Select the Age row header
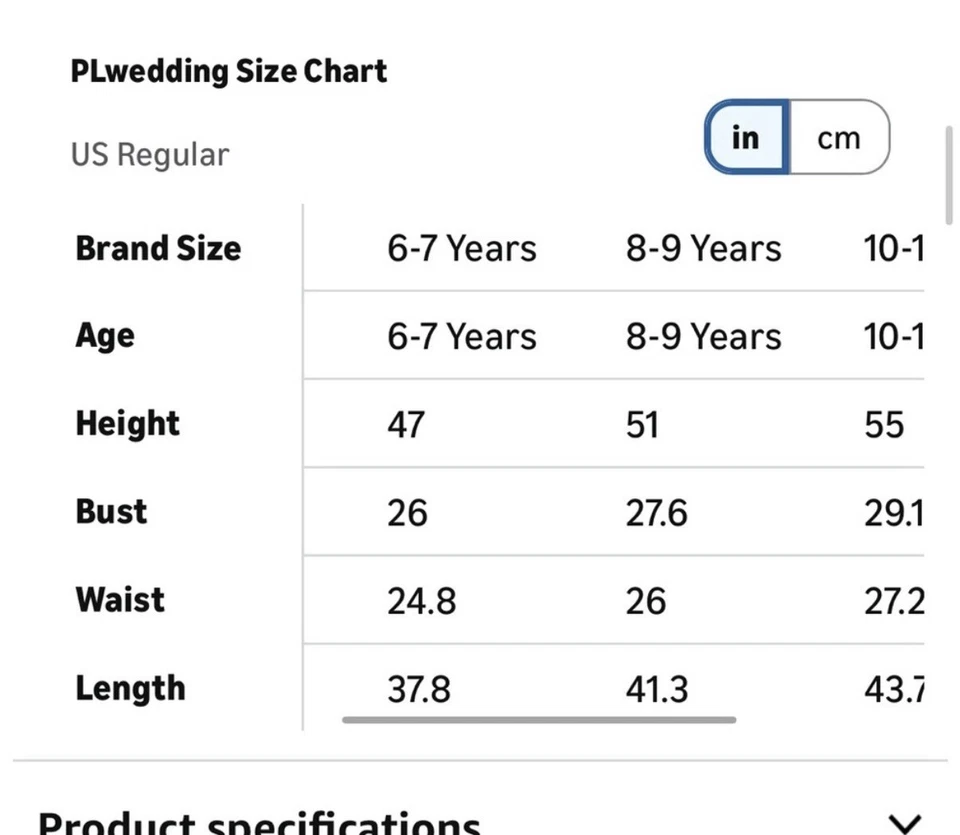This screenshot has height=835, width=960. (105, 336)
